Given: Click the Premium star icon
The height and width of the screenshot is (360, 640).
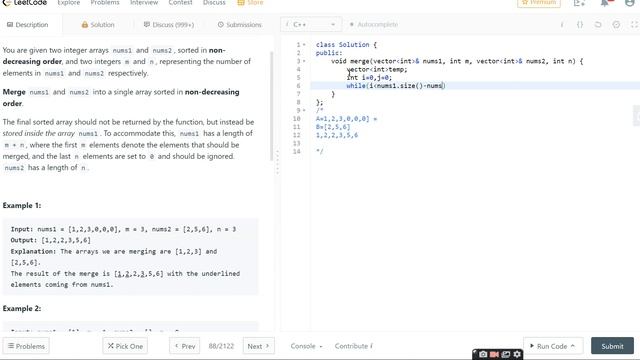Looking at the screenshot, I should pyautogui.click(x=525, y=2).
